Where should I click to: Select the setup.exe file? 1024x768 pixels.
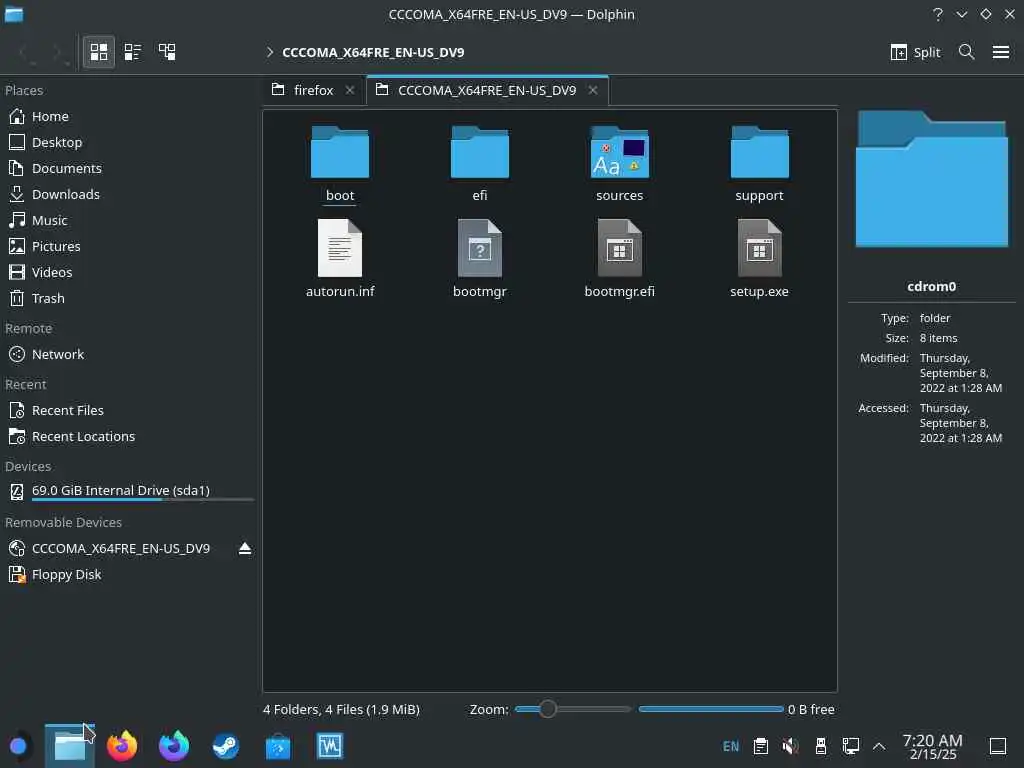pos(759,259)
